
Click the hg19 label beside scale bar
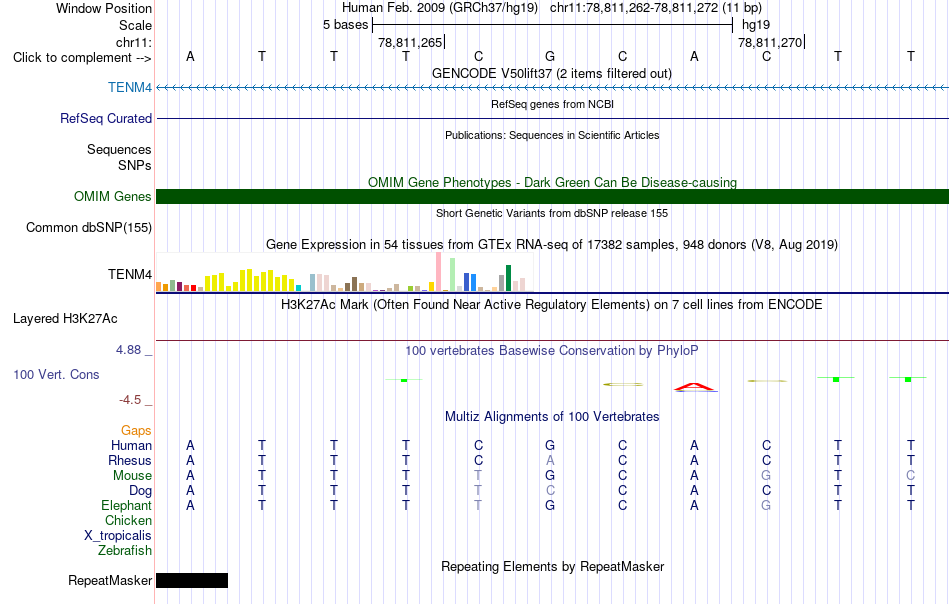click(756, 25)
